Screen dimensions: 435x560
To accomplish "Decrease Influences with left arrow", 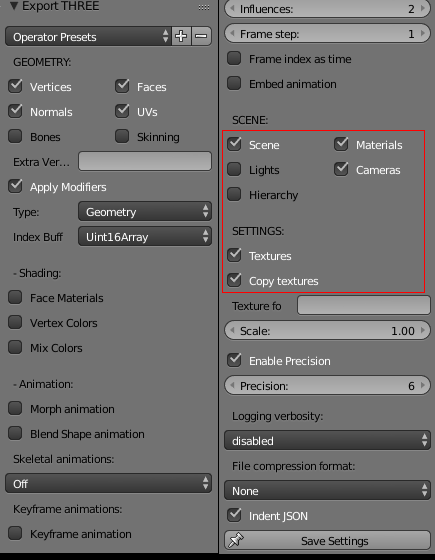I will pyautogui.click(x=232, y=8).
